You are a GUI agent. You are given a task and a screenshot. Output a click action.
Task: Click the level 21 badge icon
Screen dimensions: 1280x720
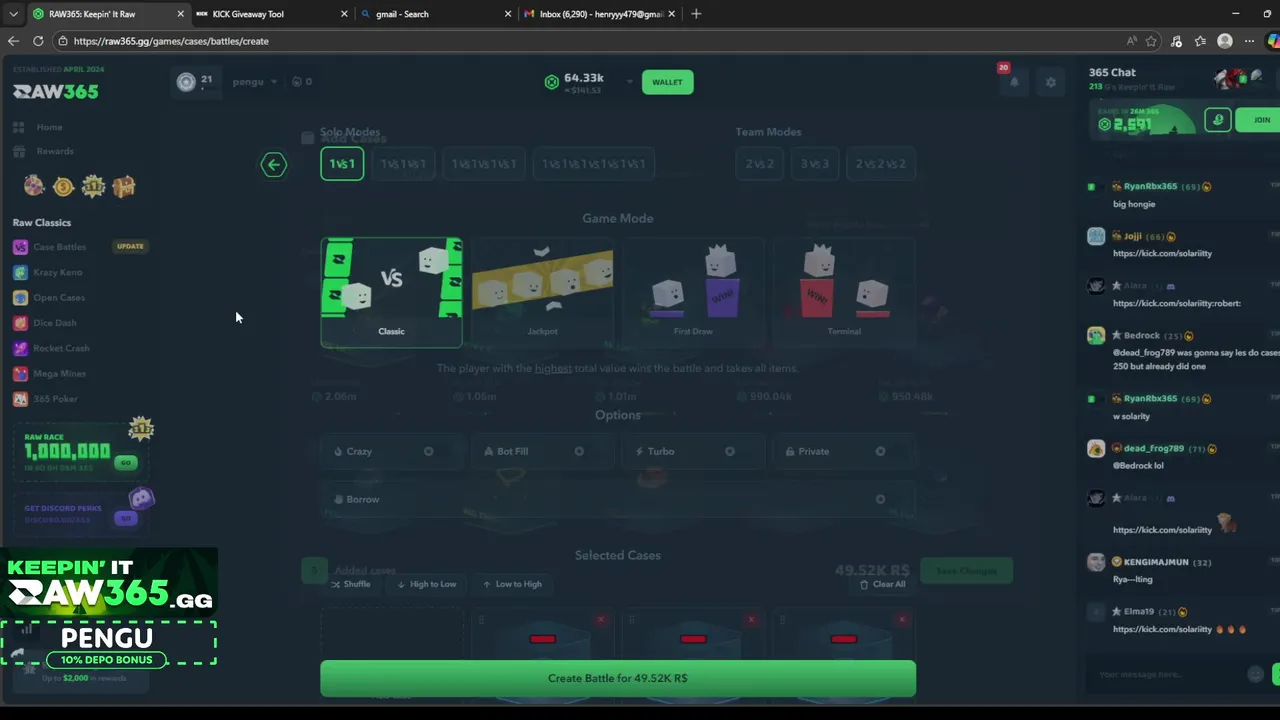pos(186,82)
